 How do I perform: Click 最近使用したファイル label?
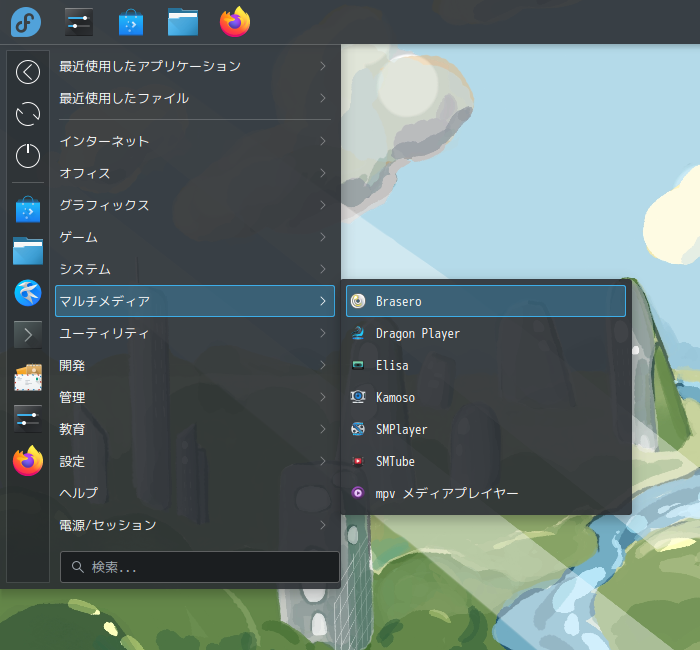coord(124,98)
